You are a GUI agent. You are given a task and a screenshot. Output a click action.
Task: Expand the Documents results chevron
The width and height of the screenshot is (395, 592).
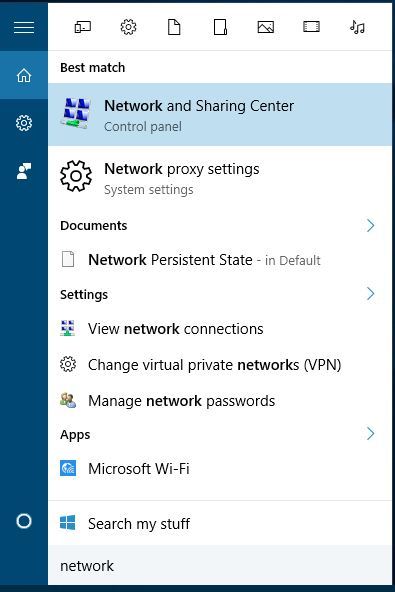(370, 226)
